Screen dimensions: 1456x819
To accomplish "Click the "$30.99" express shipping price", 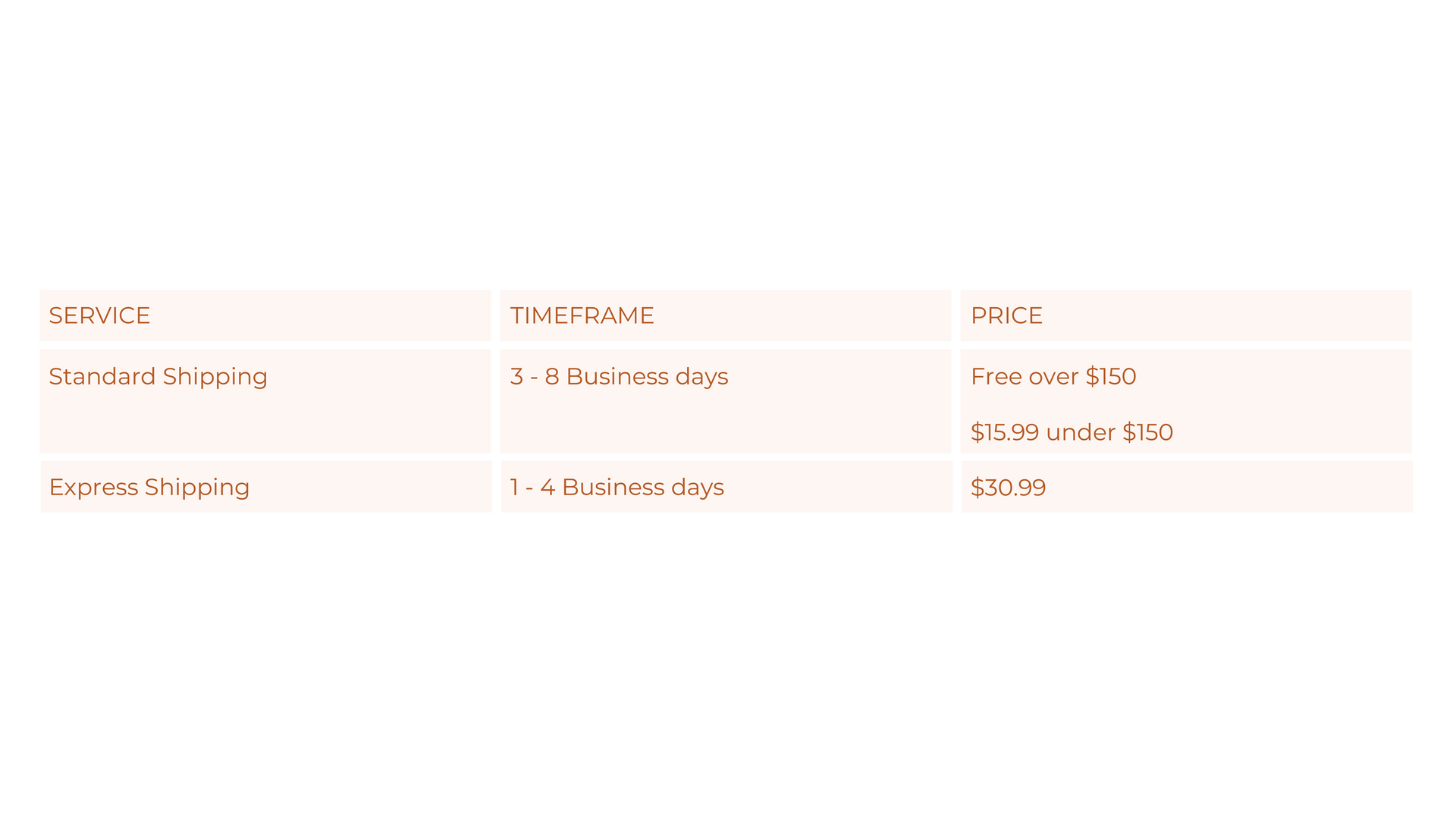I will [x=1008, y=487].
